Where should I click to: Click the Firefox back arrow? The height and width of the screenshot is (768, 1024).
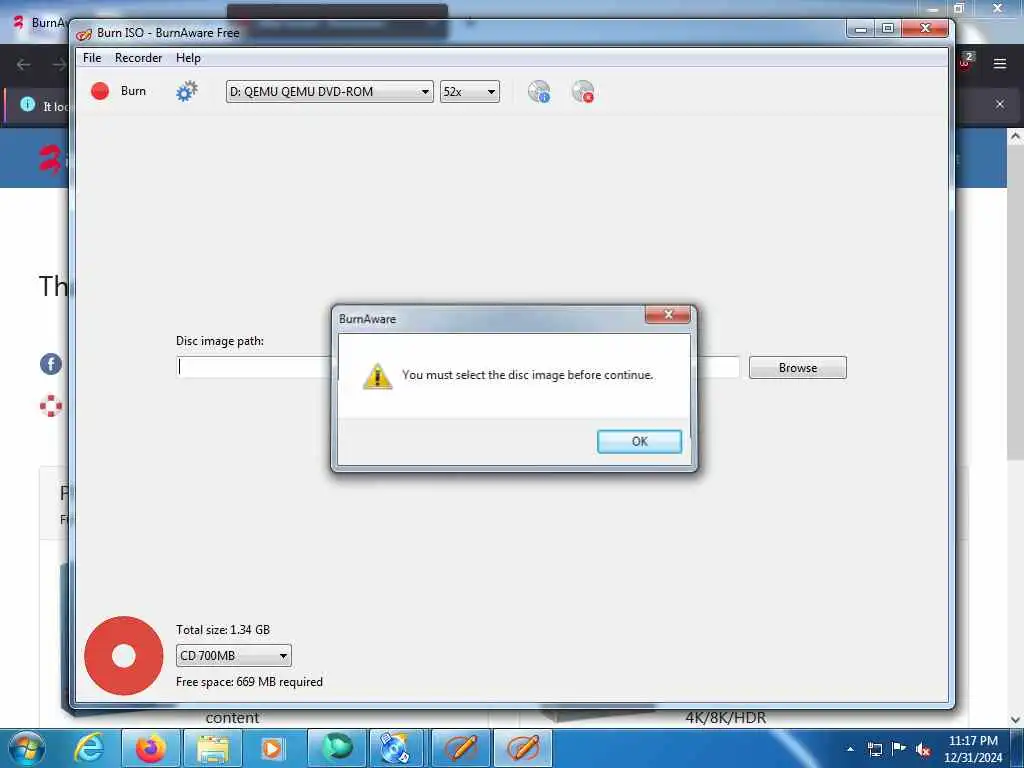tap(24, 64)
